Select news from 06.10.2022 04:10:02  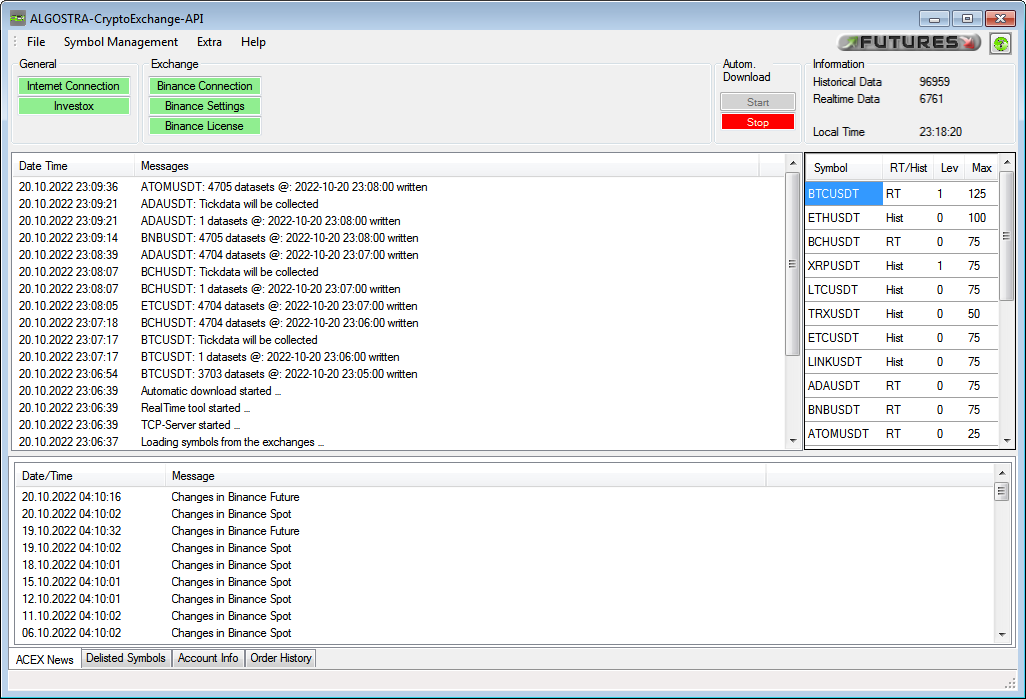point(504,634)
